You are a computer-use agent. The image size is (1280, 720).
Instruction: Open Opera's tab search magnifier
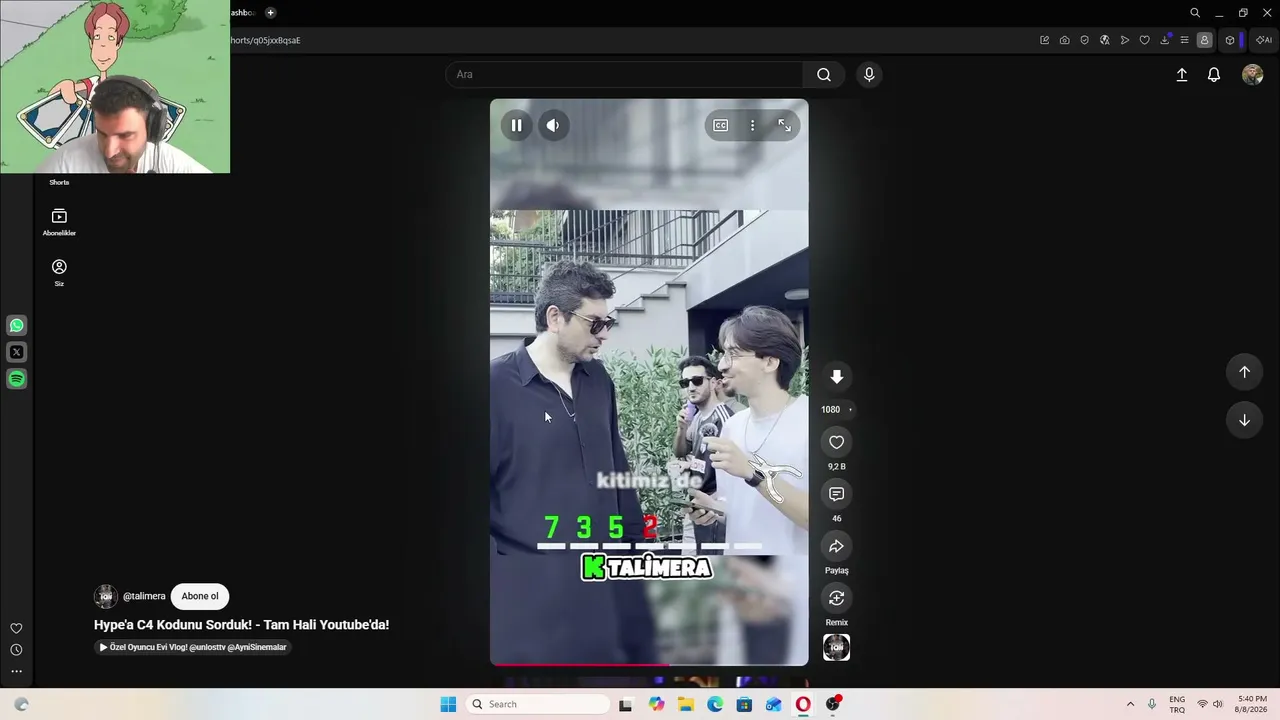(1195, 12)
